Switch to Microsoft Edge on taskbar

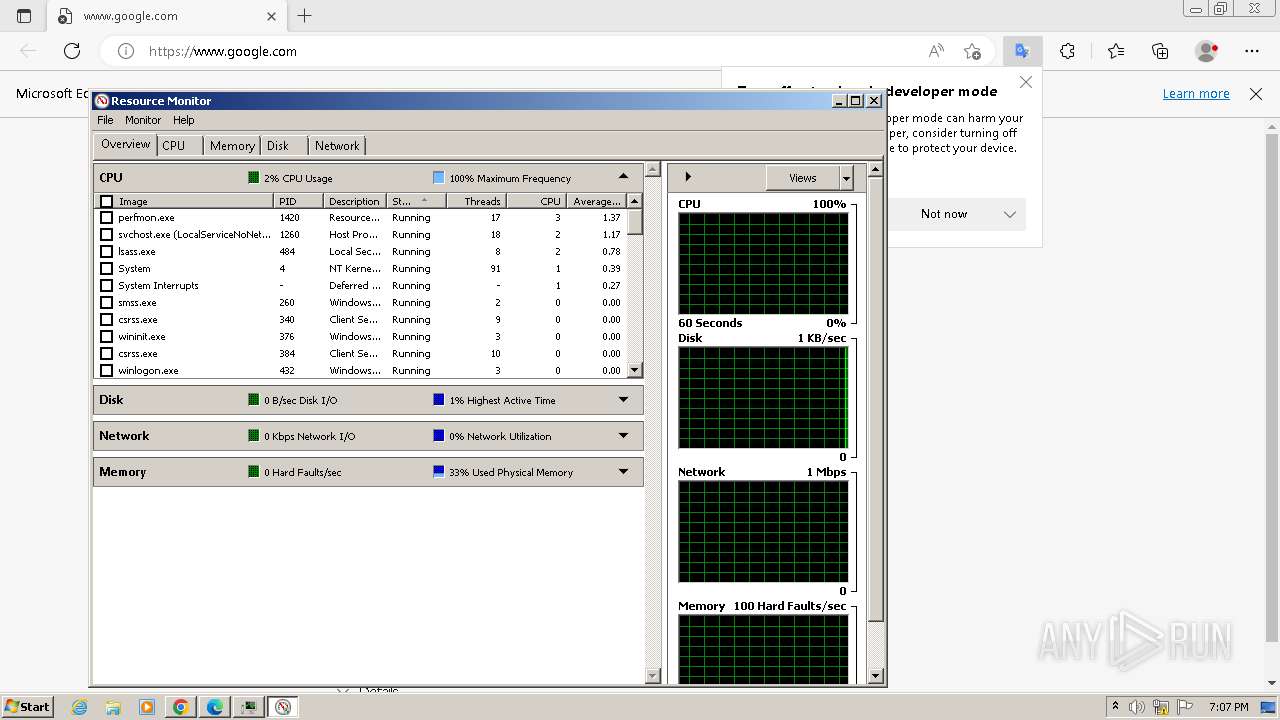(215, 707)
